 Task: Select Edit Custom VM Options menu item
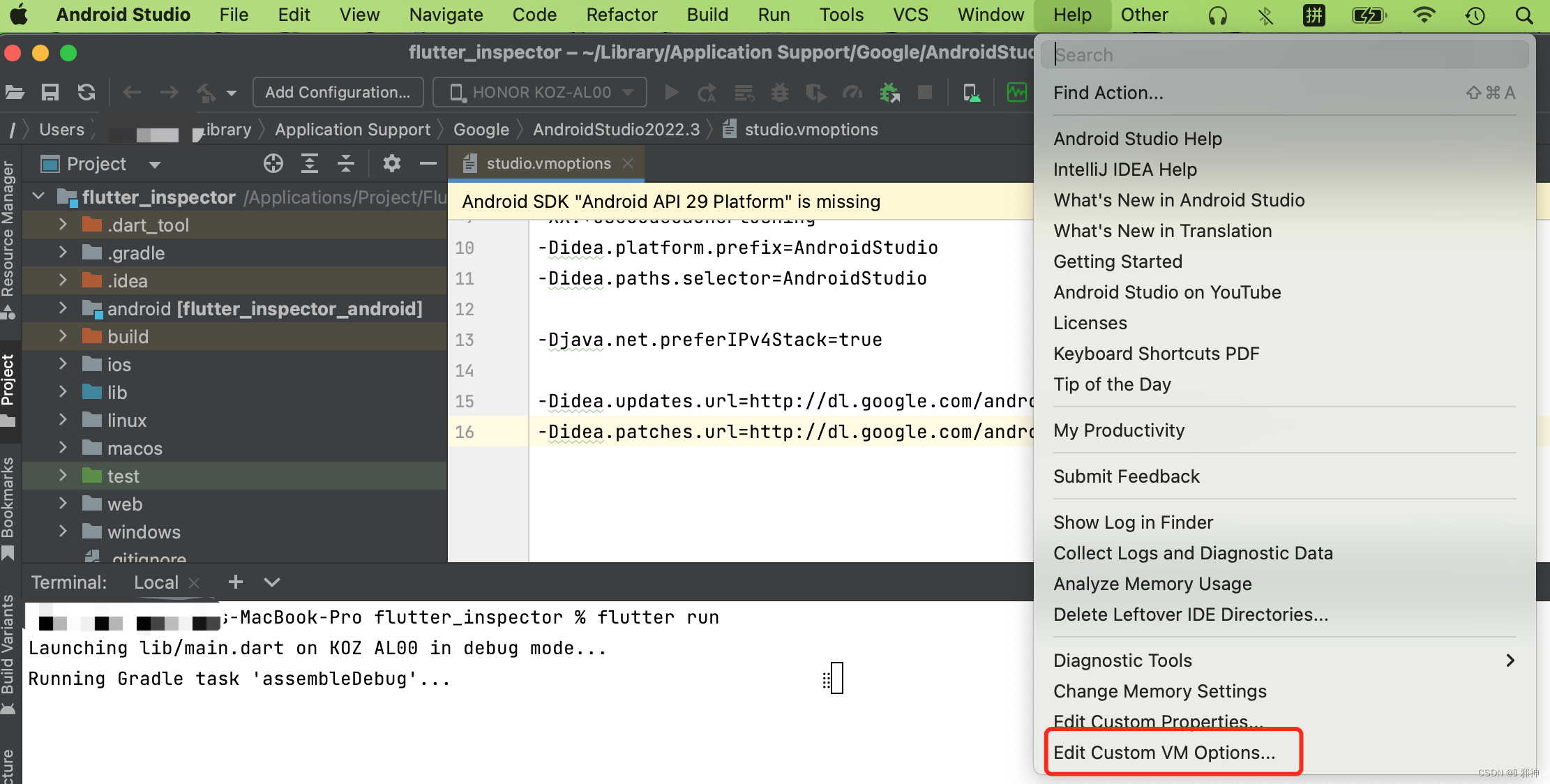1164,752
